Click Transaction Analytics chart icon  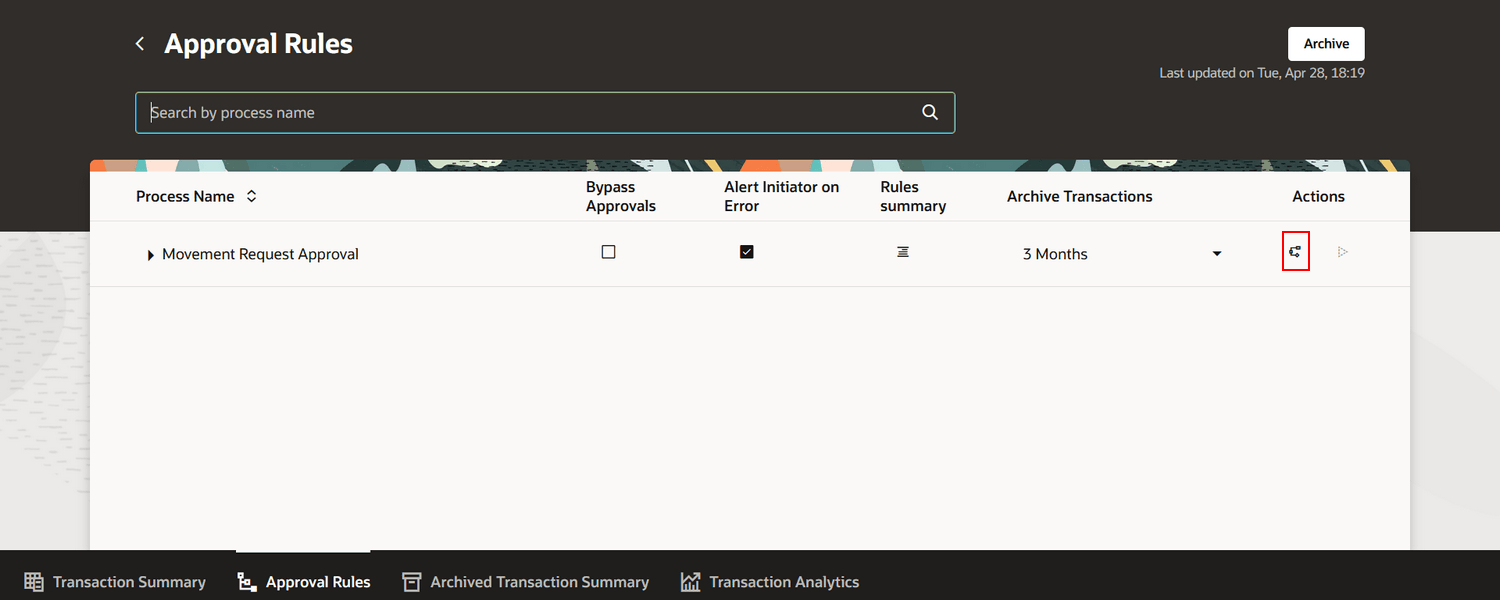pyautogui.click(x=690, y=582)
